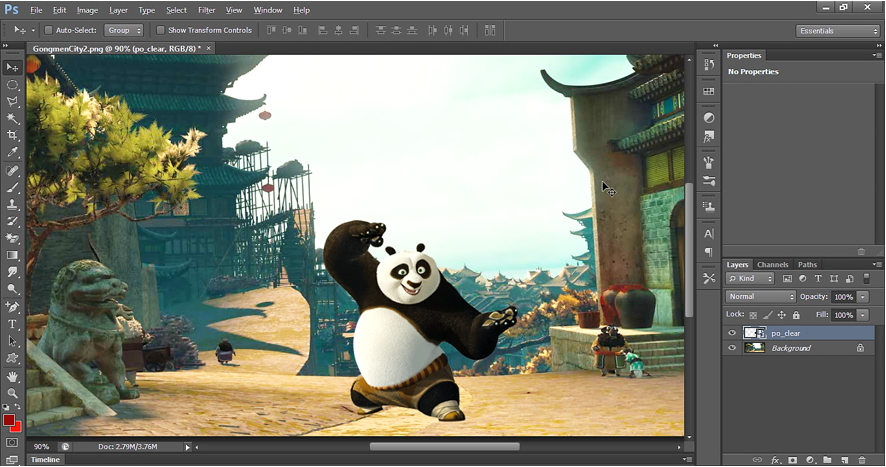Screen dimensions: 886x467
Task: Select the Elliptical Marquee tool
Action: pyautogui.click(x=12, y=85)
